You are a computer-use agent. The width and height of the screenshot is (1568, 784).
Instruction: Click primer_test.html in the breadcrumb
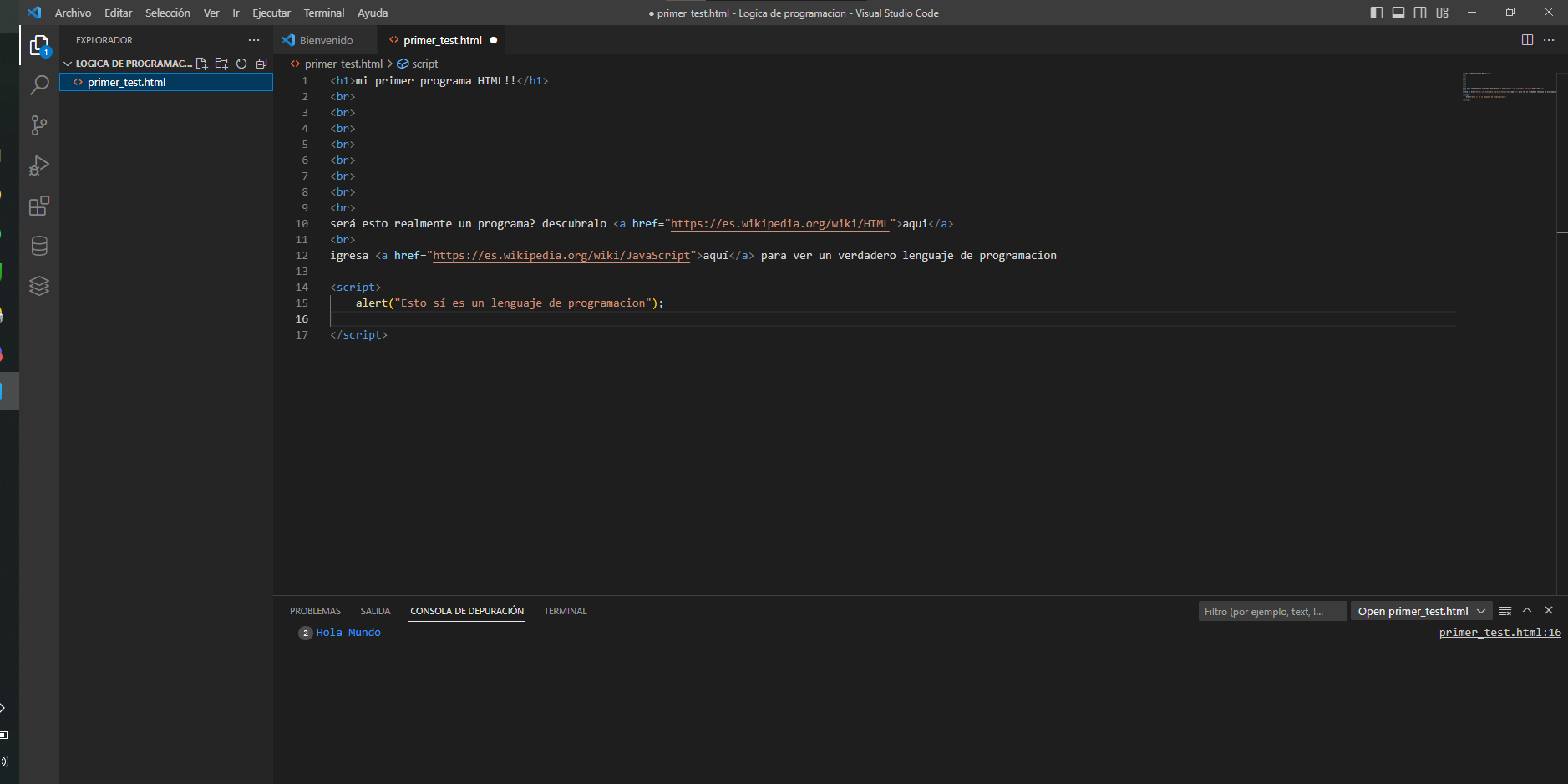click(x=343, y=64)
